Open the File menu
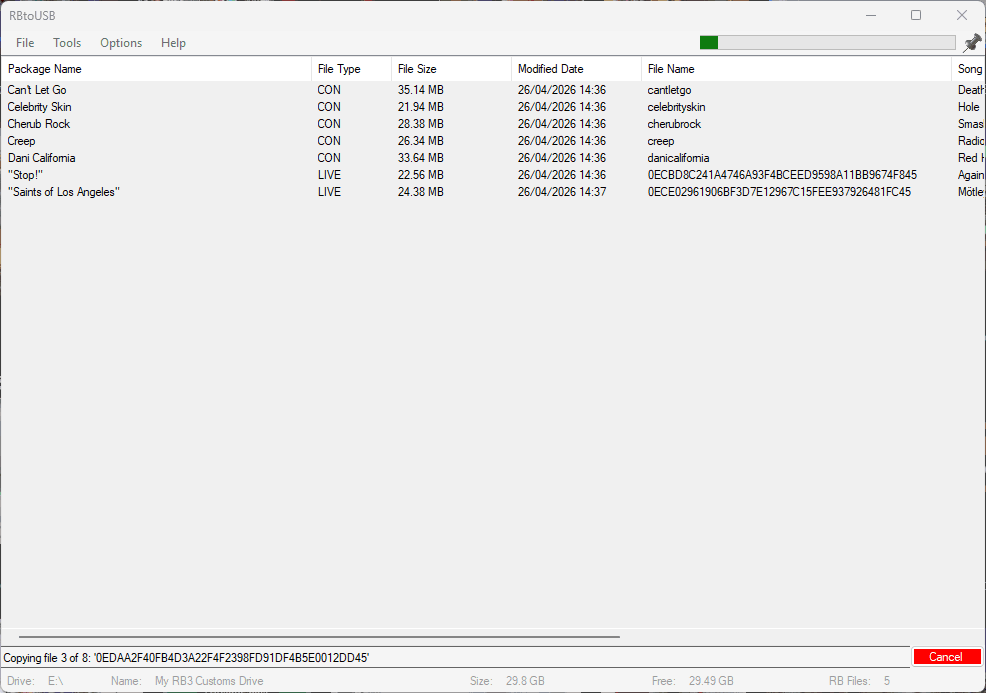 pyautogui.click(x=24, y=42)
